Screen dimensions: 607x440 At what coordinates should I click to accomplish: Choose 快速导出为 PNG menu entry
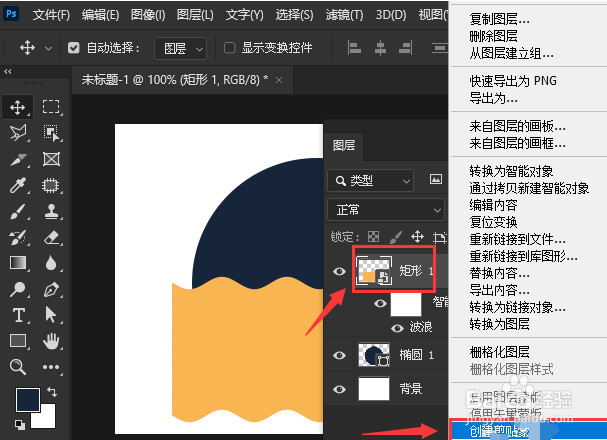point(513,81)
